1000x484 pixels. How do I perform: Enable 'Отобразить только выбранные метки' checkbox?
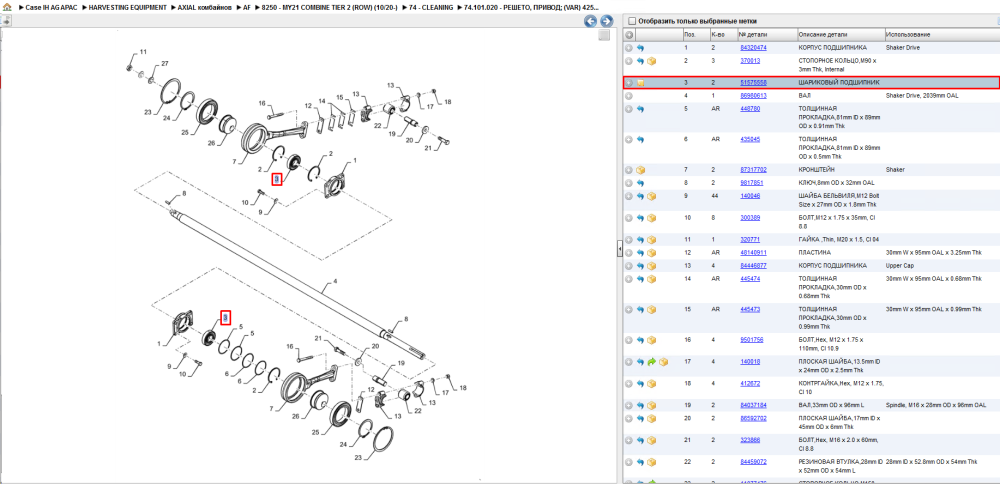[x=631, y=21]
